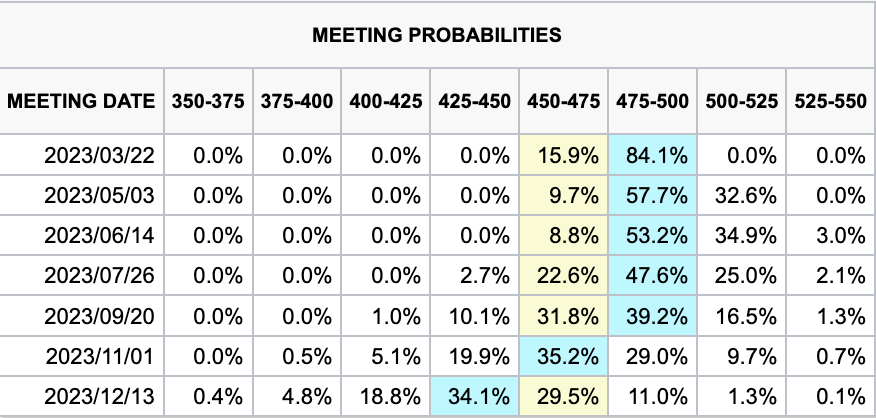Click the MEETING PROBABILITIES table title
The image size is (876, 418).
tap(437, 35)
